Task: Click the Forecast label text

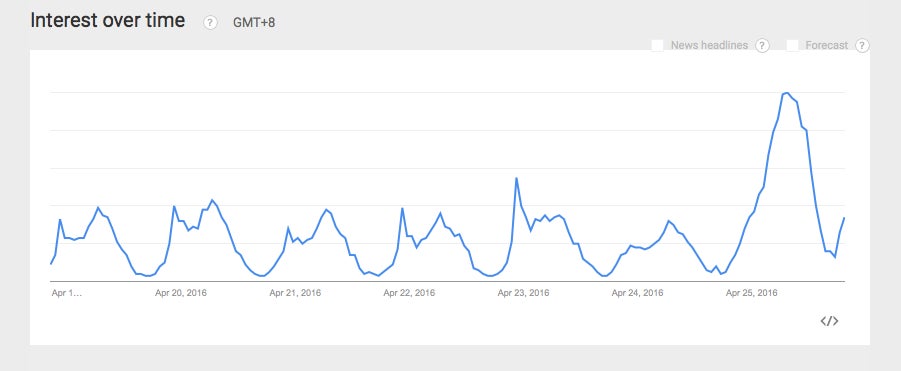Action: click(826, 45)
